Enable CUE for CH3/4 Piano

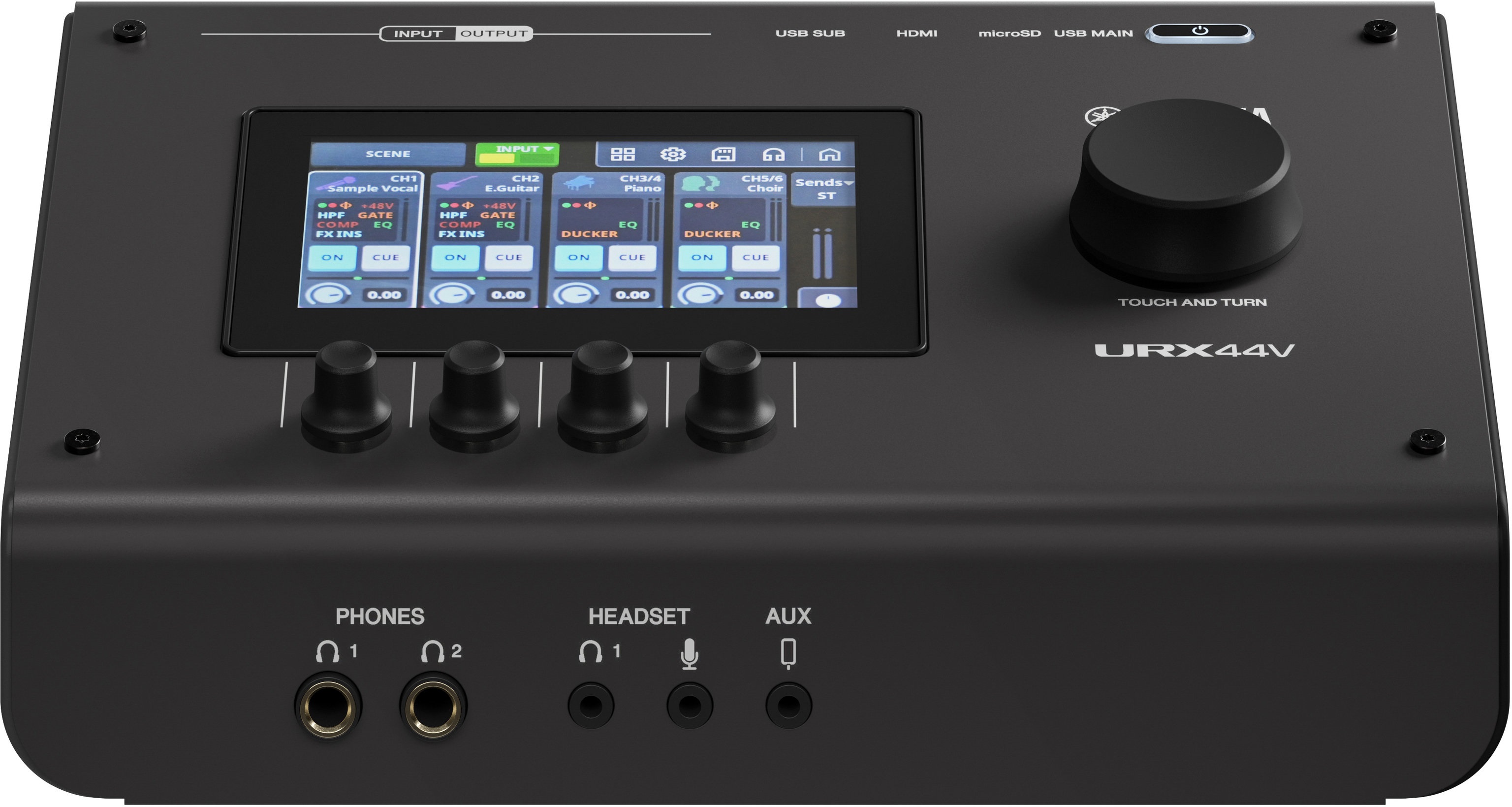[x=632, y=257]
